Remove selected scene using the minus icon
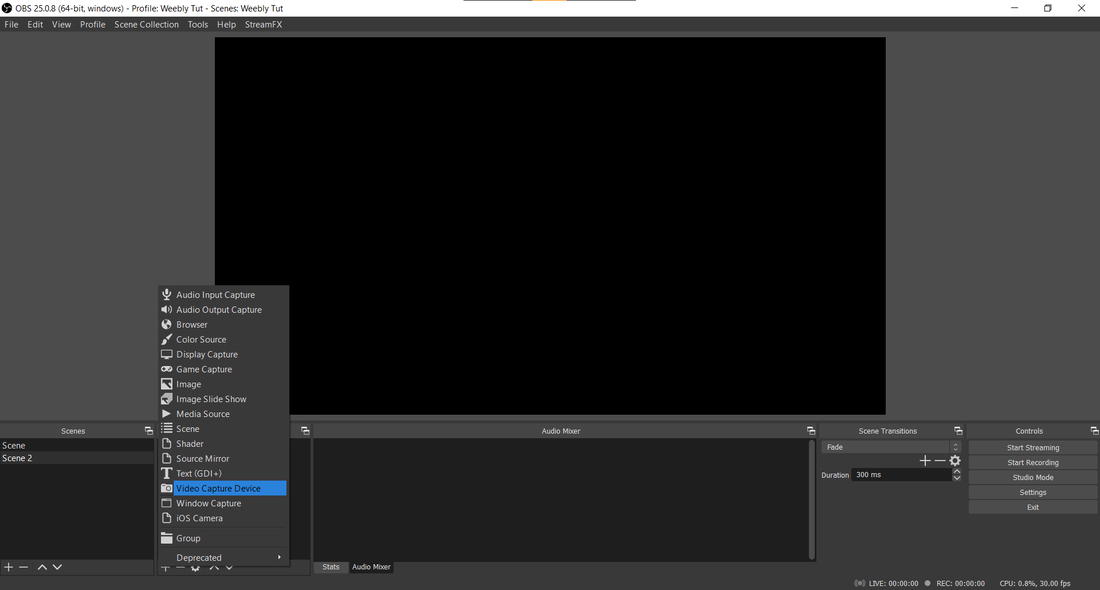Screen dimensions: 1100x590 click(x=23, y=566)
